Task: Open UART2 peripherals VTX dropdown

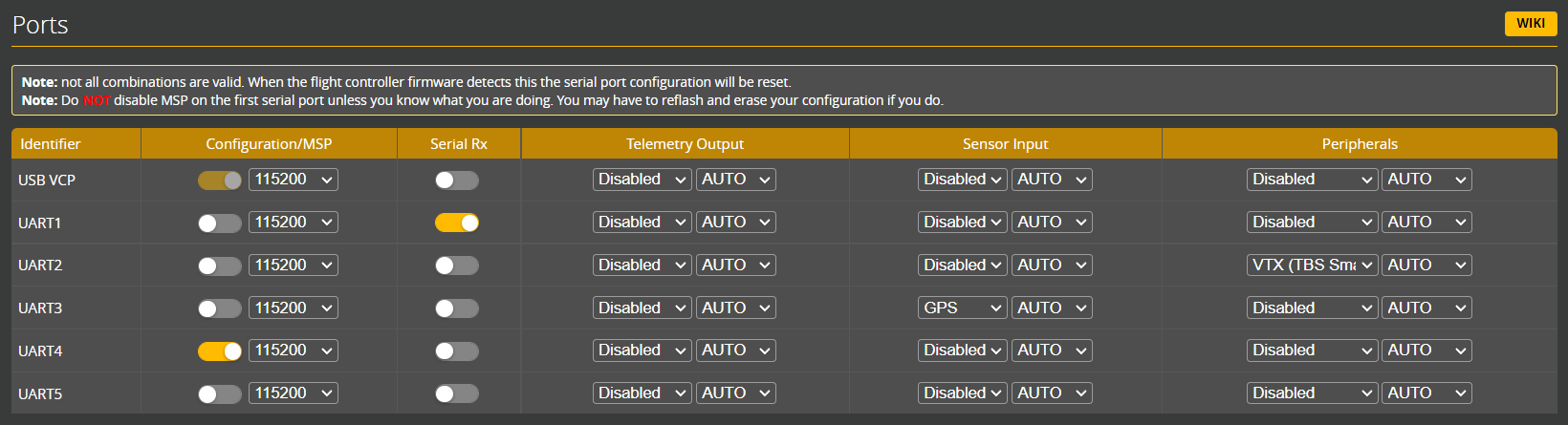Action: pyautogui.click(x=1312, y=266)
